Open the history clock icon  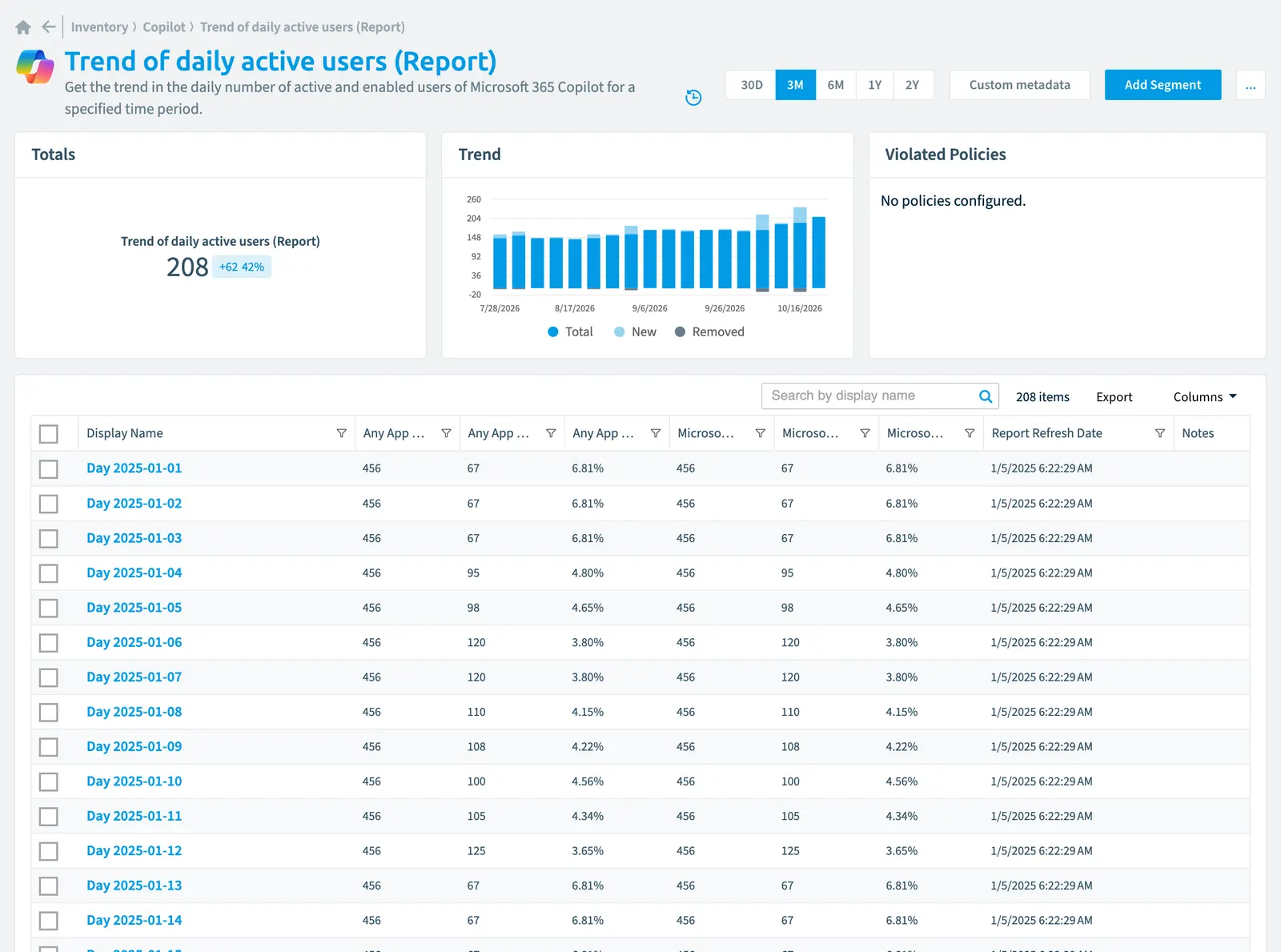tap(693, 98)
